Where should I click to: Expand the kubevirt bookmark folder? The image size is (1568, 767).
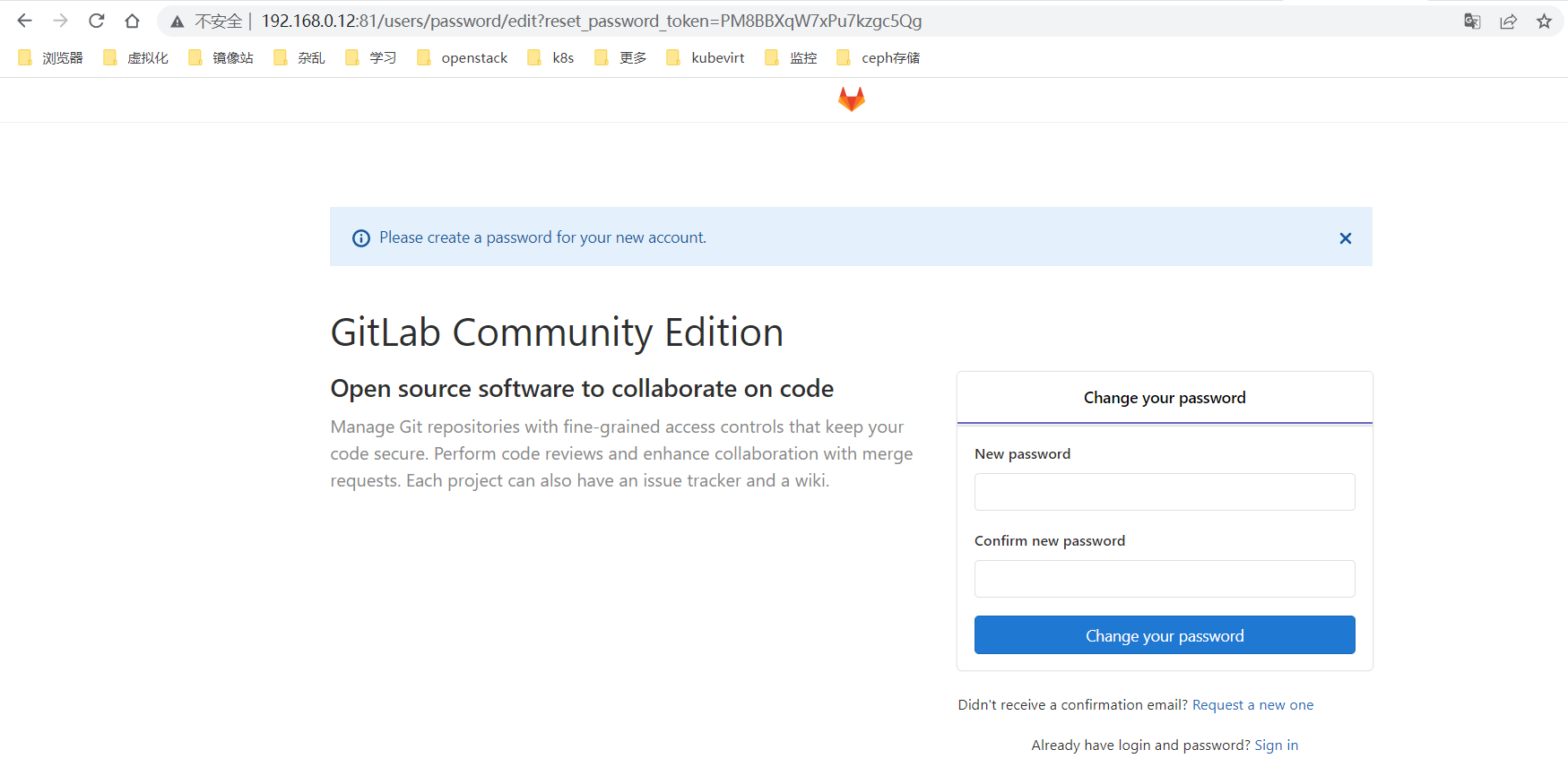706,58
